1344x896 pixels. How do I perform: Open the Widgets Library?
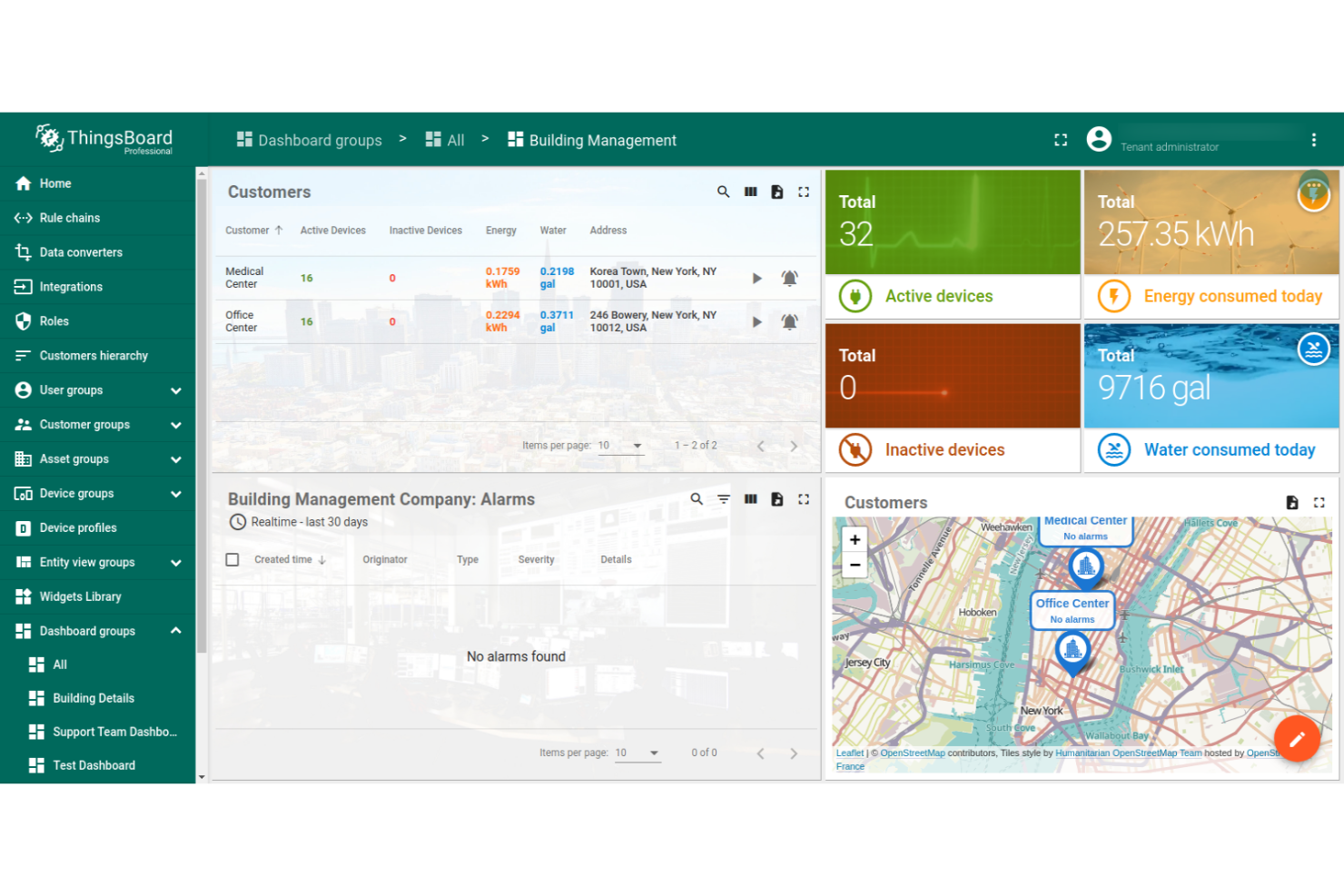click(x=80, y=596)
